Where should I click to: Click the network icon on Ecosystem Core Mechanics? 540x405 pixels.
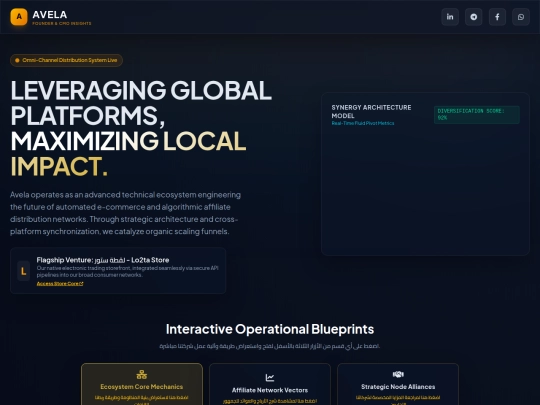coord(142,374)
